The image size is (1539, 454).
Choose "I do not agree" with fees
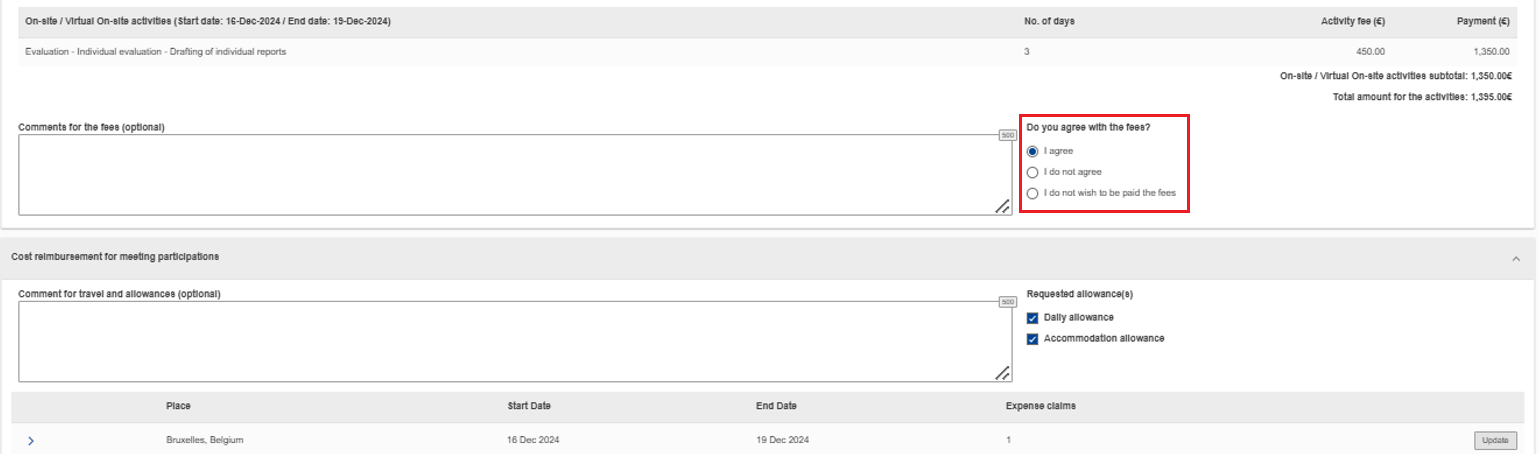[1033, 172]
